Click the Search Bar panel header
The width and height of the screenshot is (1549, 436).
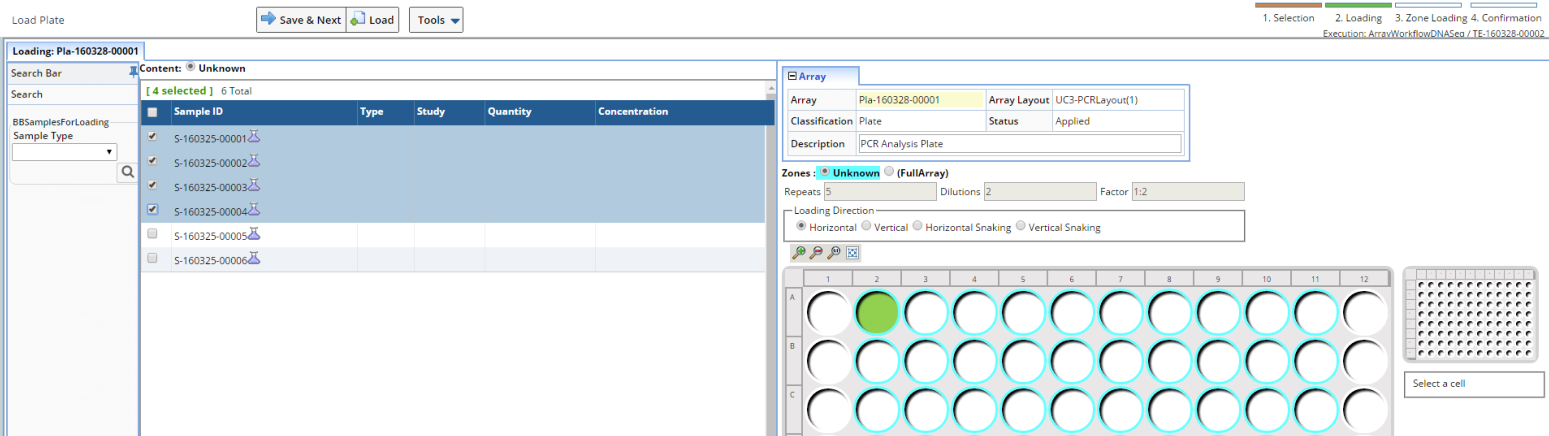tap(72, 73)
